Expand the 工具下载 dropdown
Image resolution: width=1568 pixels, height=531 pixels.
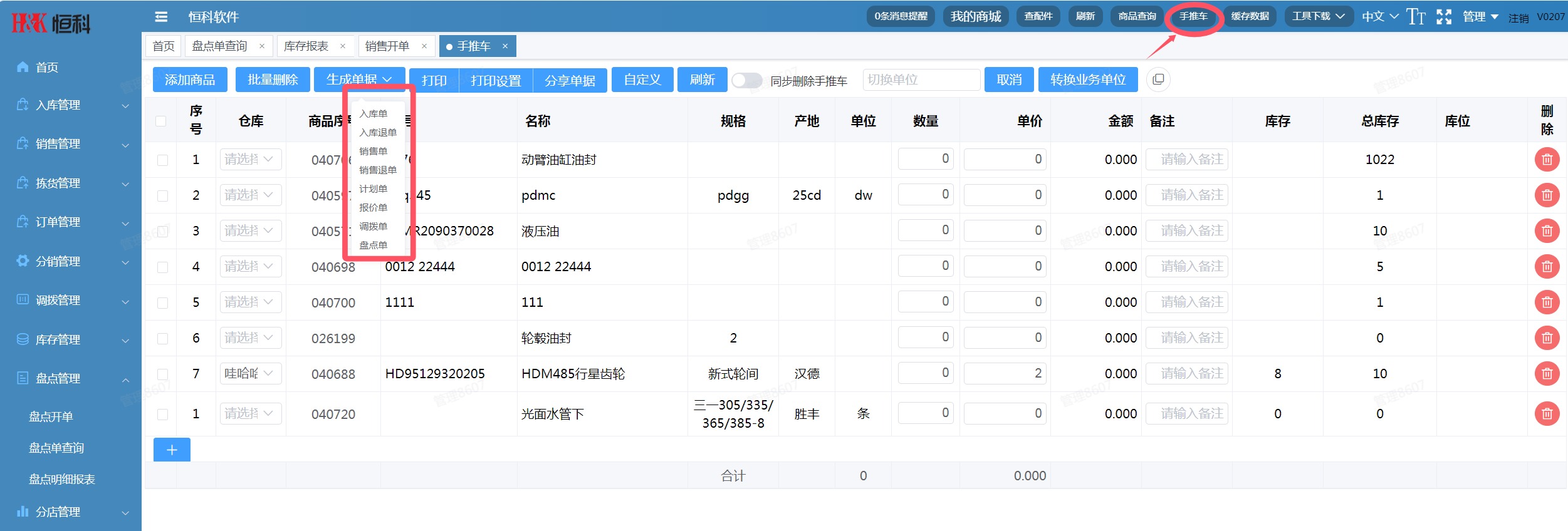click(x=1318, y=16)
